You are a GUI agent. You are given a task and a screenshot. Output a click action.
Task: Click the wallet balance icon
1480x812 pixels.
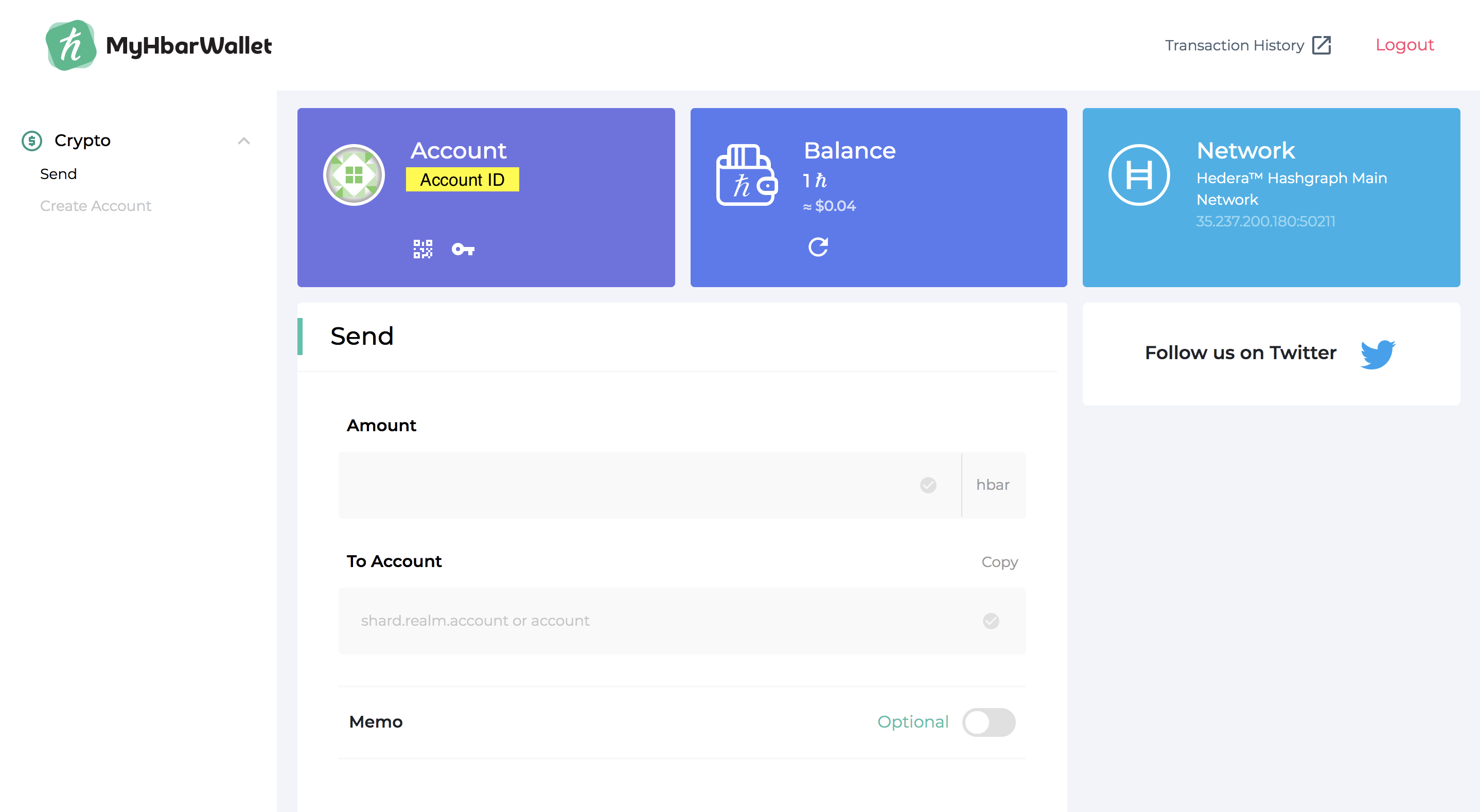click(x=746, y=174)
